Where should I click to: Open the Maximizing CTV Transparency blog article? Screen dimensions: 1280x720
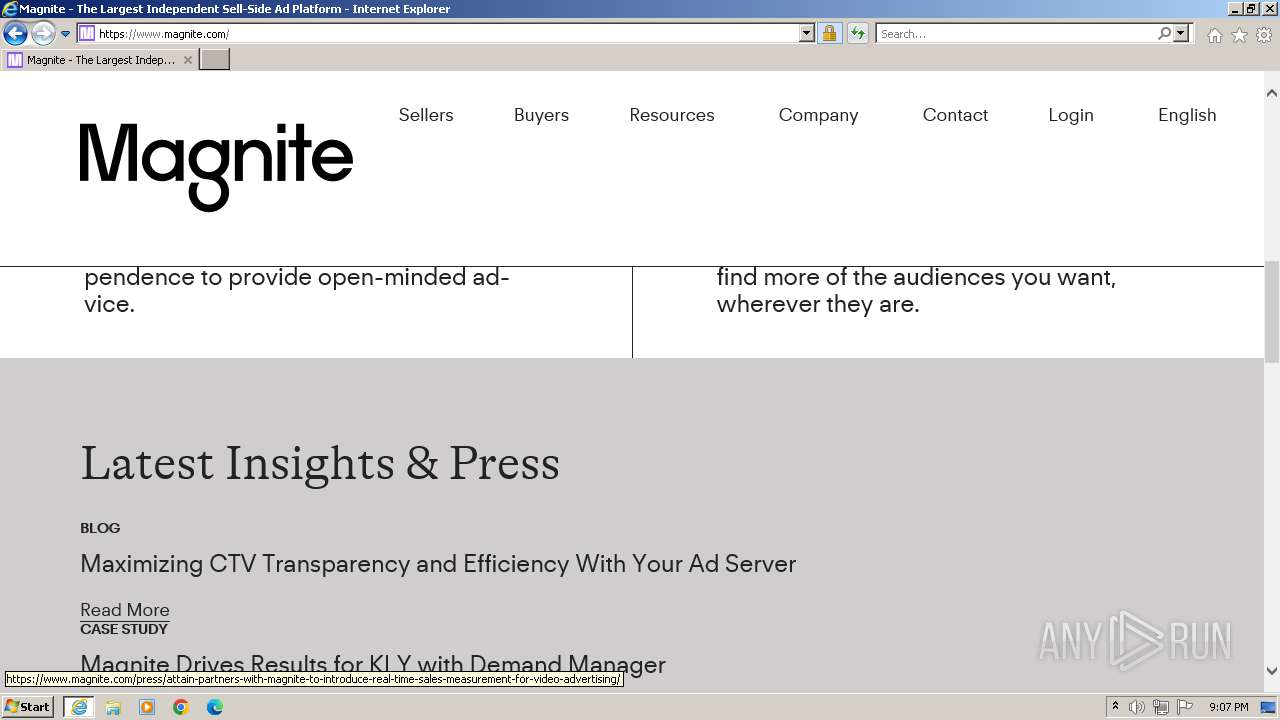[x=438, y=564]
